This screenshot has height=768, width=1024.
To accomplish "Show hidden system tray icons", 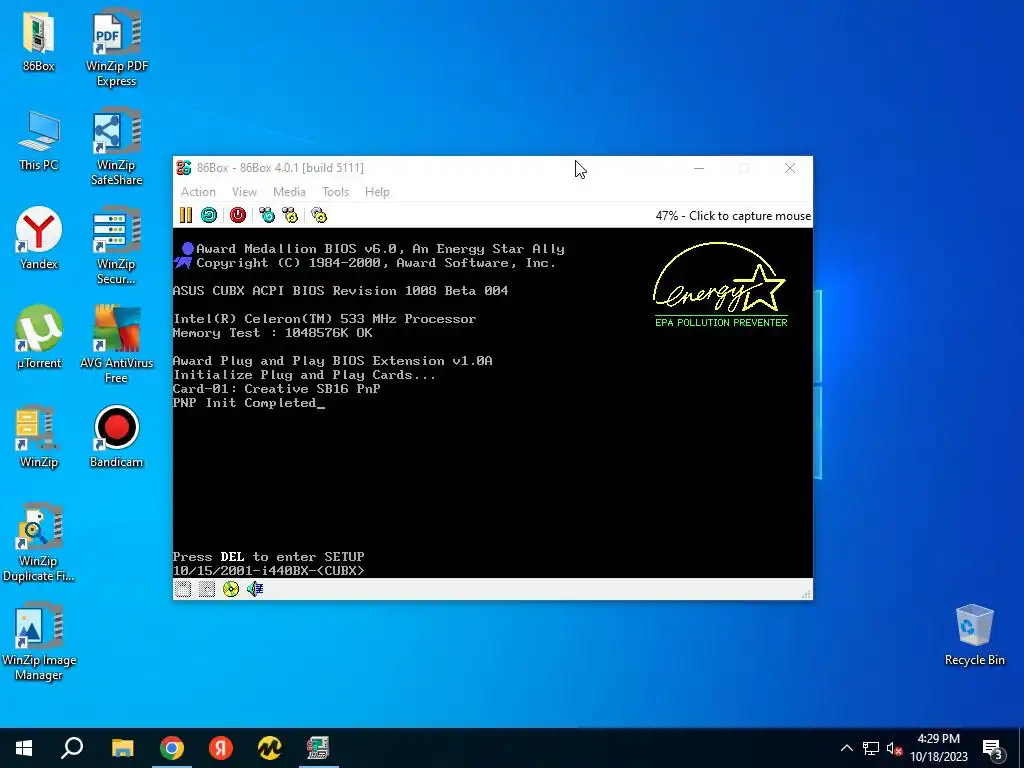I will click(x=846, y=748).
